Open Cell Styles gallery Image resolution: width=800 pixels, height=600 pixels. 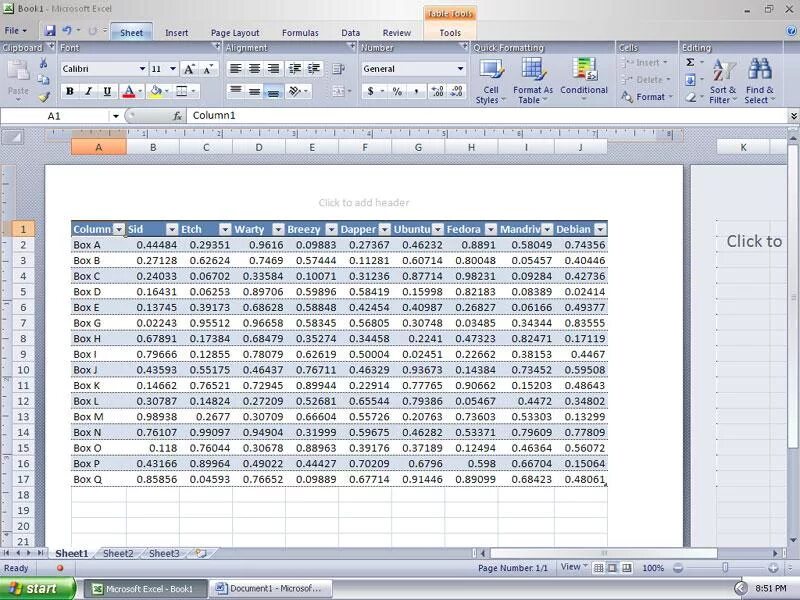coord(490,81)
